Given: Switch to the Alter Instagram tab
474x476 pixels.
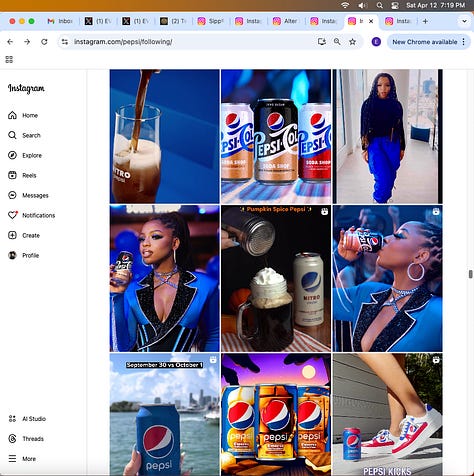Looking at the screenshot, I should tap(286, 21).
